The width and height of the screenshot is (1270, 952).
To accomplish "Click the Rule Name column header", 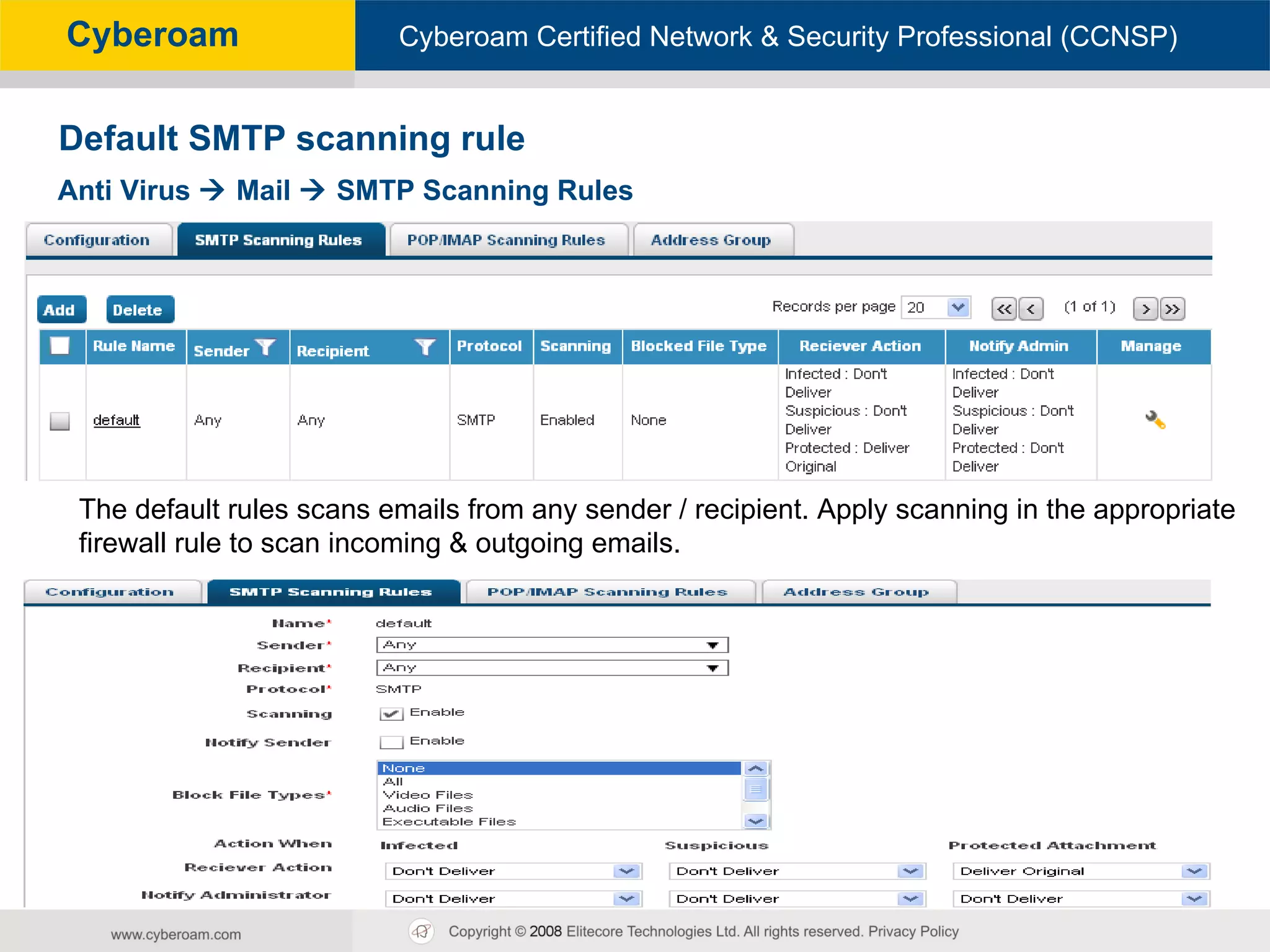I will pyautogui.click(x=135, y=346).
